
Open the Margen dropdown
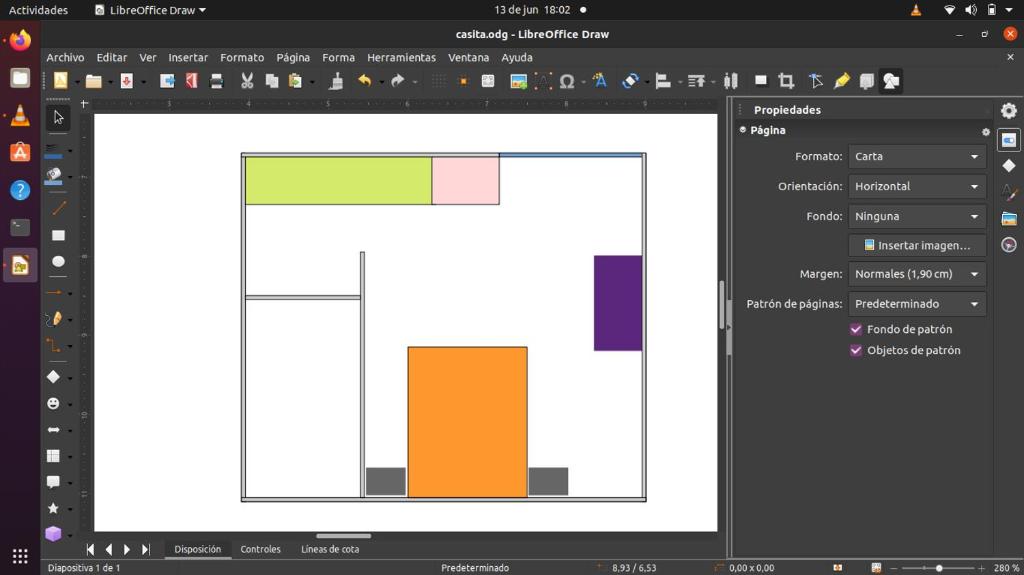coord(917,274)
